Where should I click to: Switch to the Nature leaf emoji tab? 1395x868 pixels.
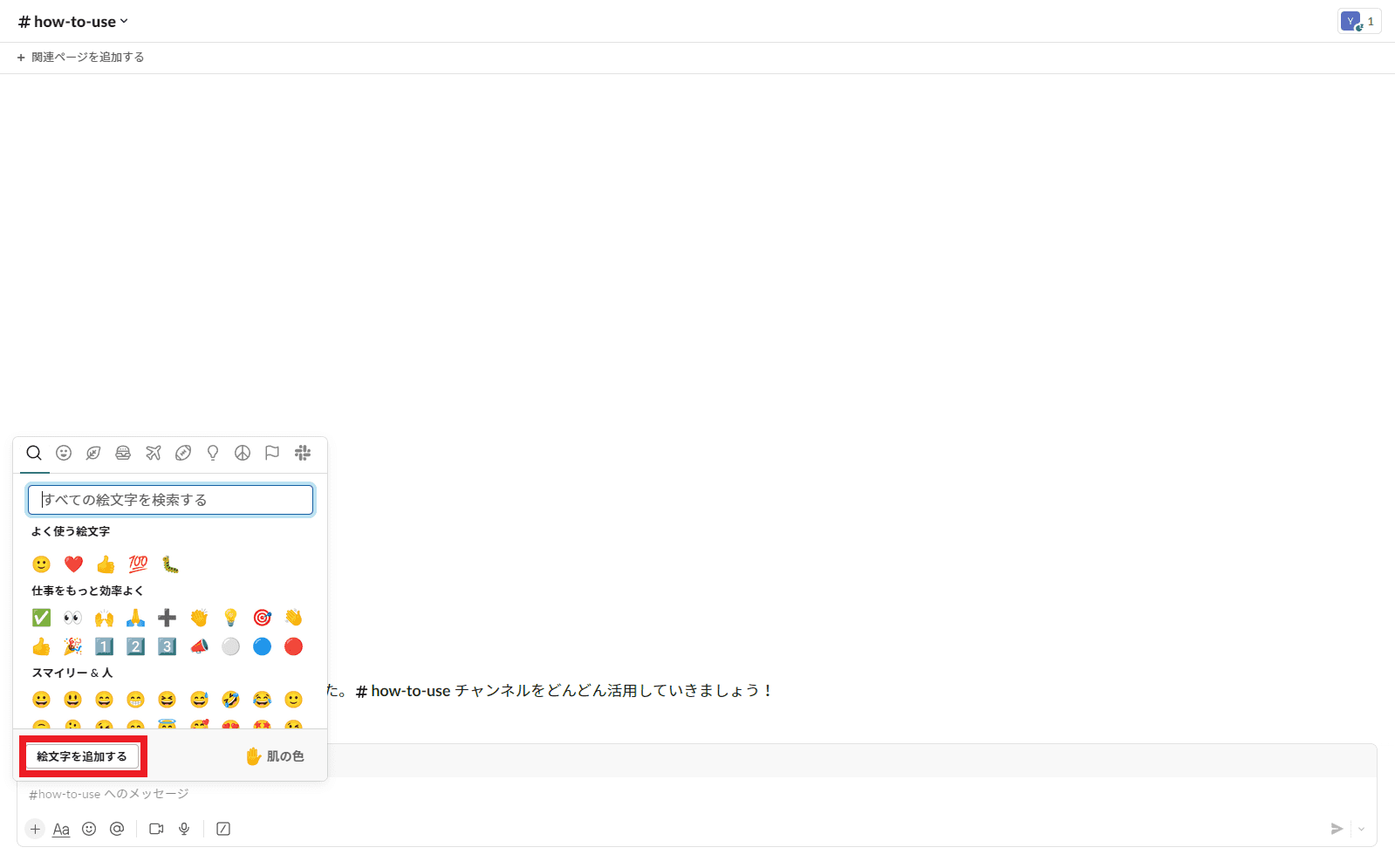93,453
